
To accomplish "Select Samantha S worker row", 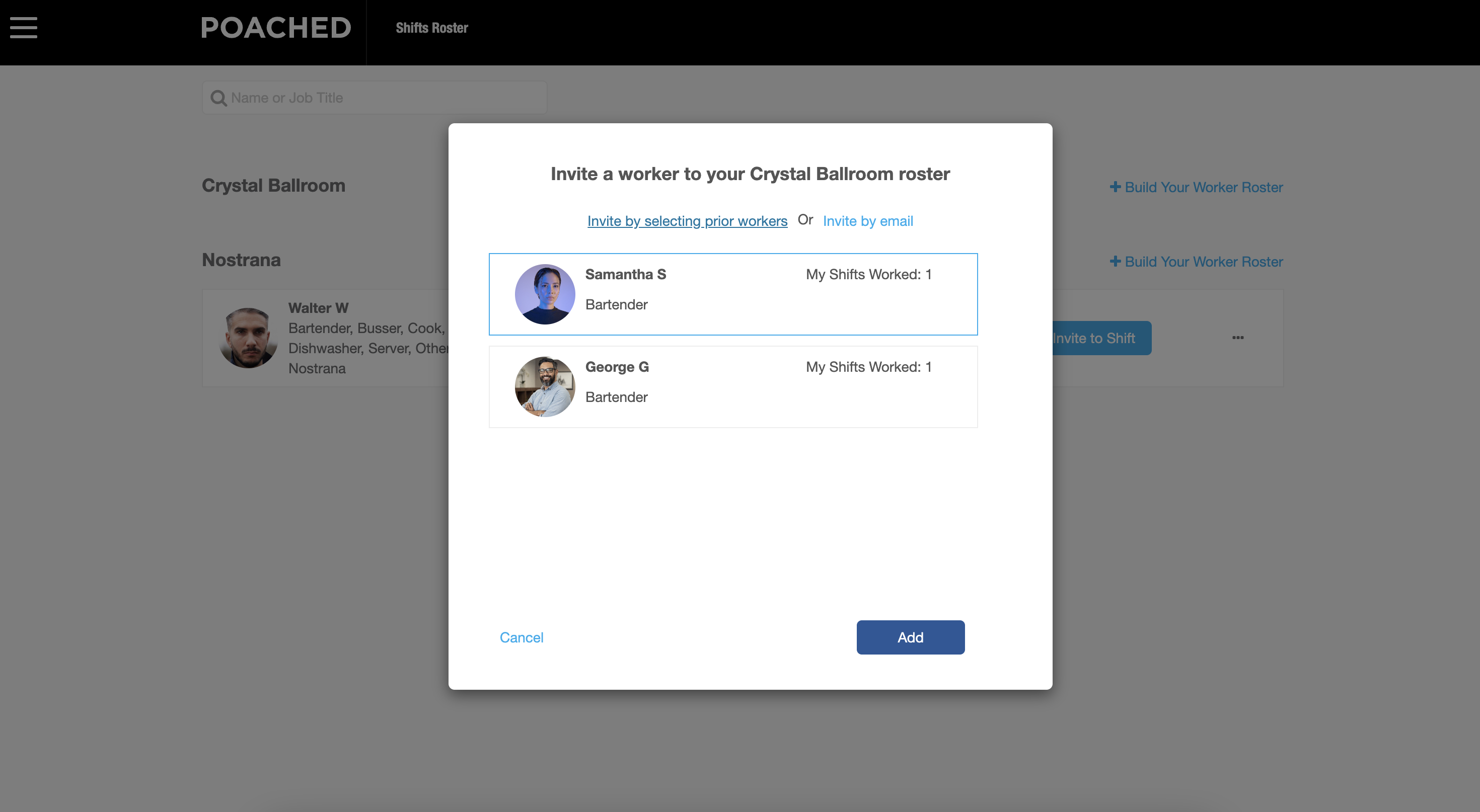I will point(733,294).
